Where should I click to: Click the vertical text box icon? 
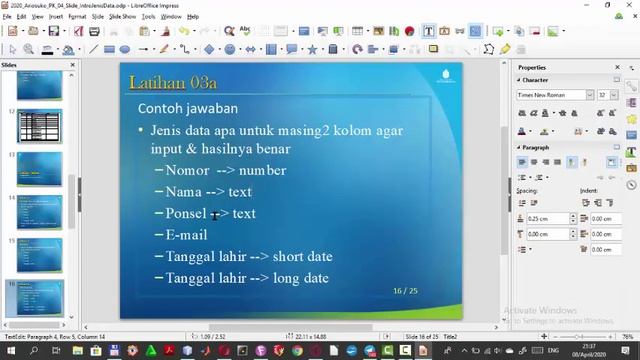(444, 31)
